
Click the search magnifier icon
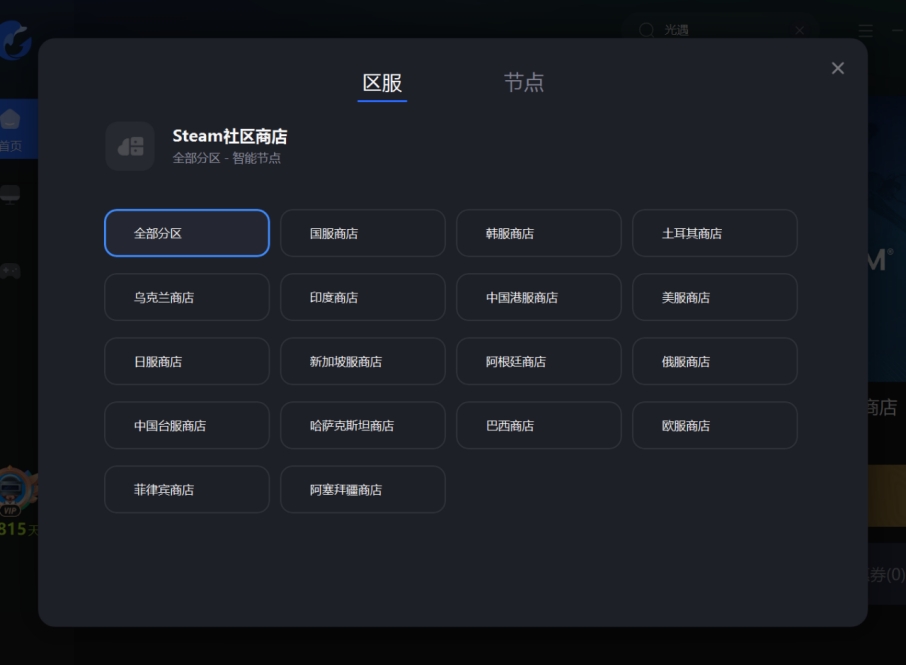646,31
